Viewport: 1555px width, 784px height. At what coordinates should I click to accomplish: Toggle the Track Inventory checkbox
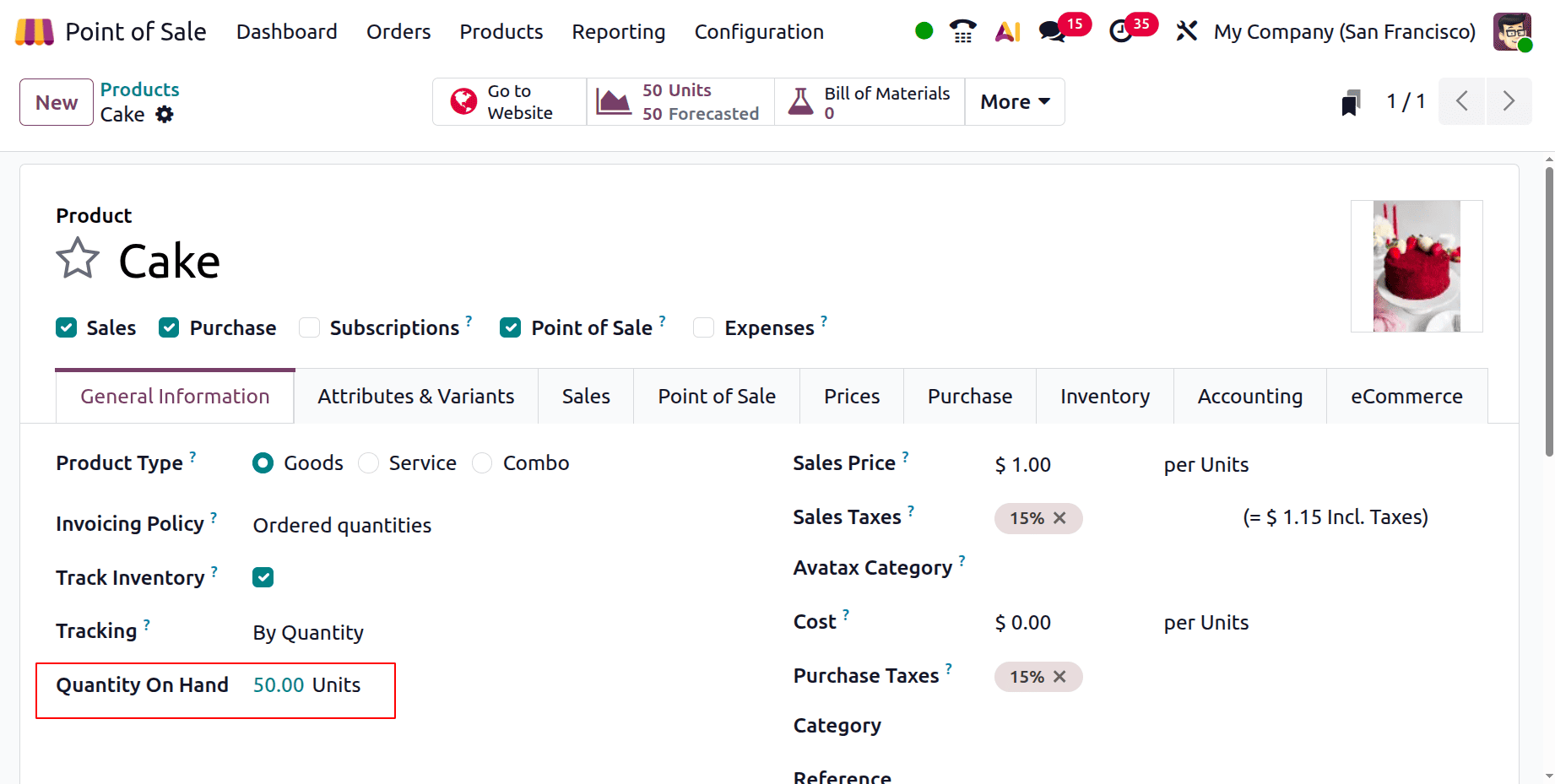[x=263, y=577]
